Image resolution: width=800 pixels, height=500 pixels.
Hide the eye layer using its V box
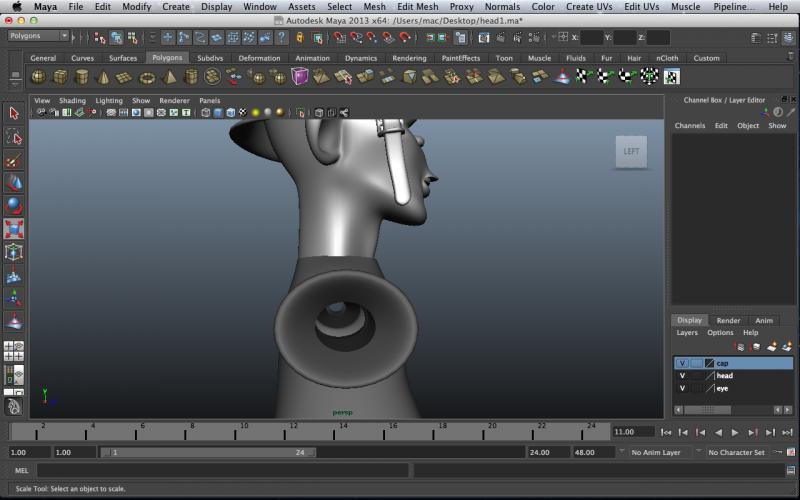[682, 388]
